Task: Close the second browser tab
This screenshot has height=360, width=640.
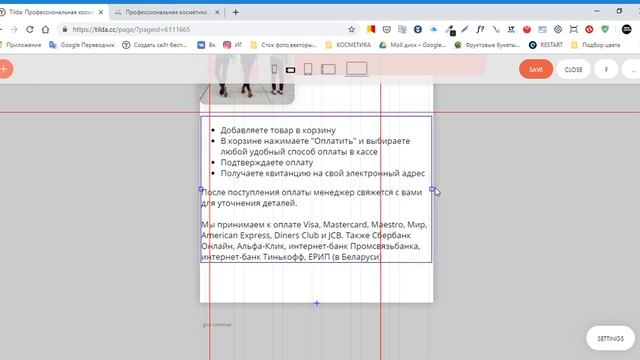Action: (217, 12)
